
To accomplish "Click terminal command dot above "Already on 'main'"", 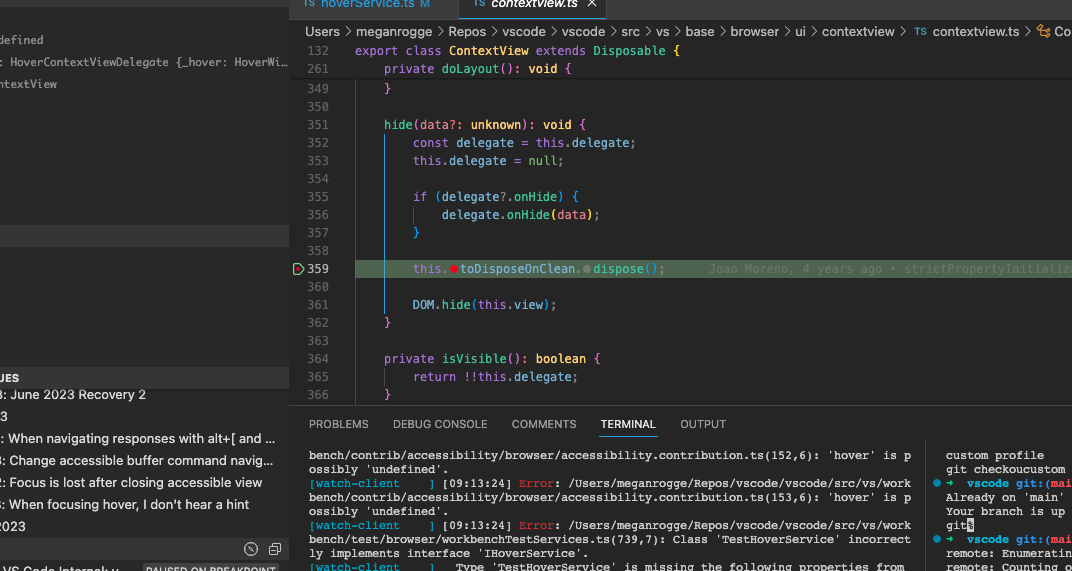I will [x=937, y=483].
